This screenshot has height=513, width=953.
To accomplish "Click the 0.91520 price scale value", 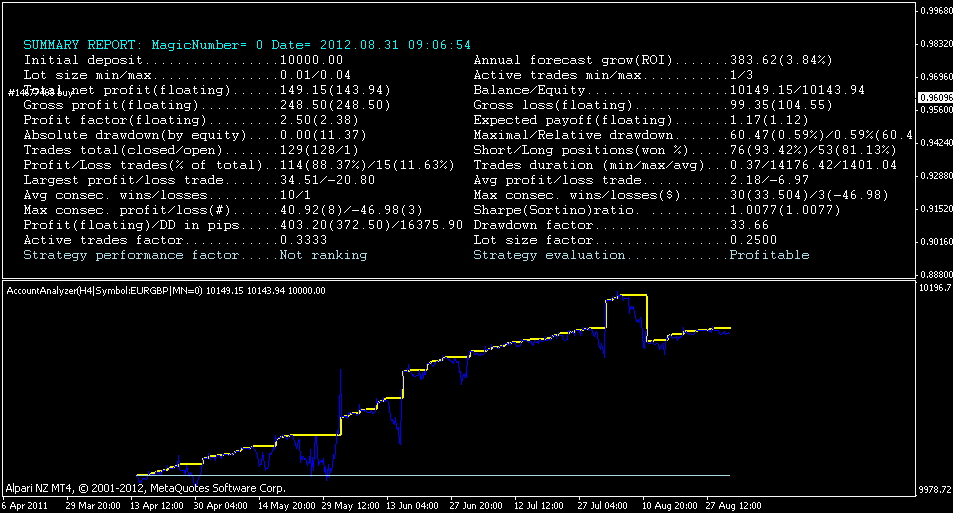I will click(936, 208).
